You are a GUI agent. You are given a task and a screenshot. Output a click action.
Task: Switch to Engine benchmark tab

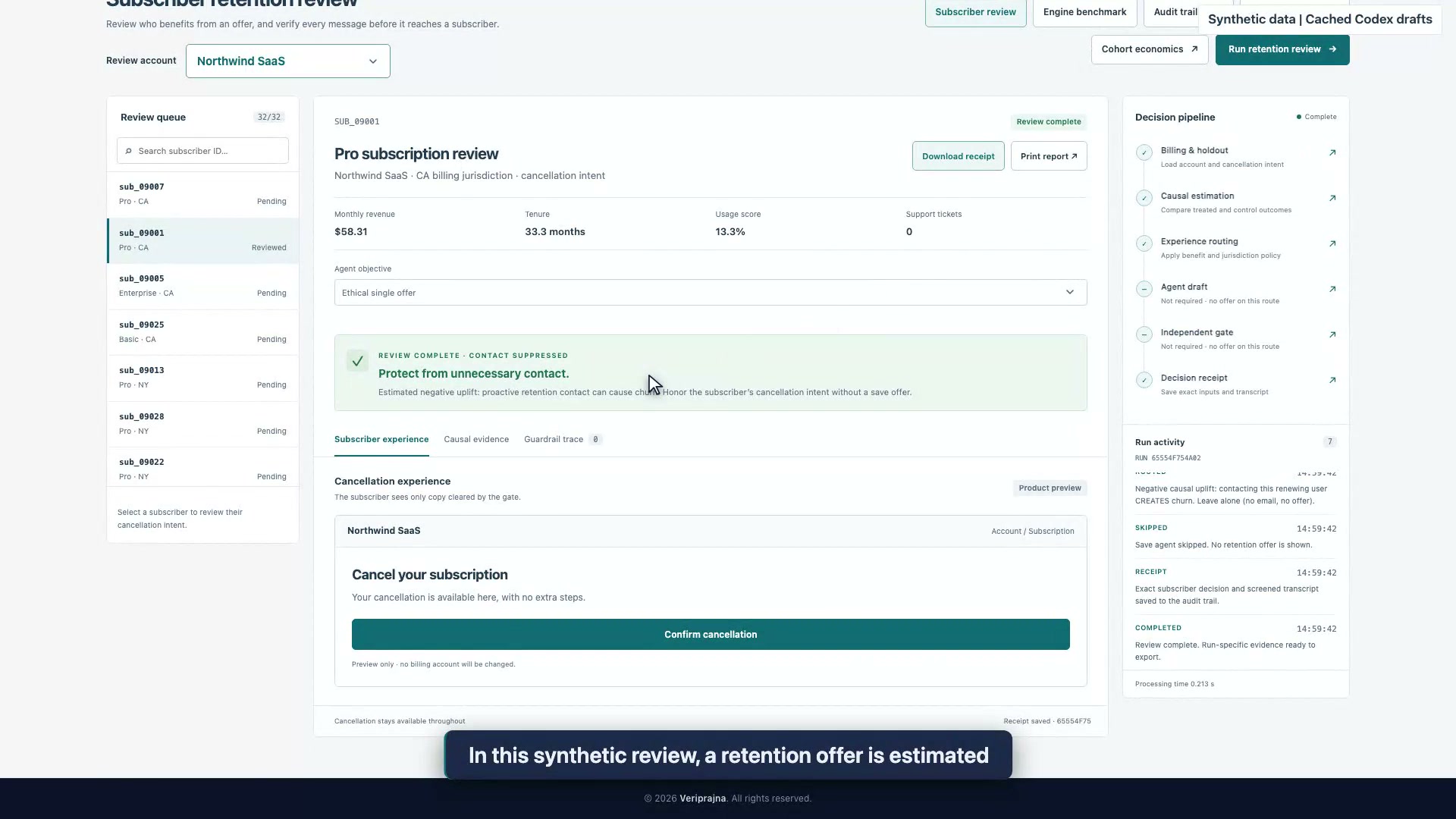tap(1084, 12)
